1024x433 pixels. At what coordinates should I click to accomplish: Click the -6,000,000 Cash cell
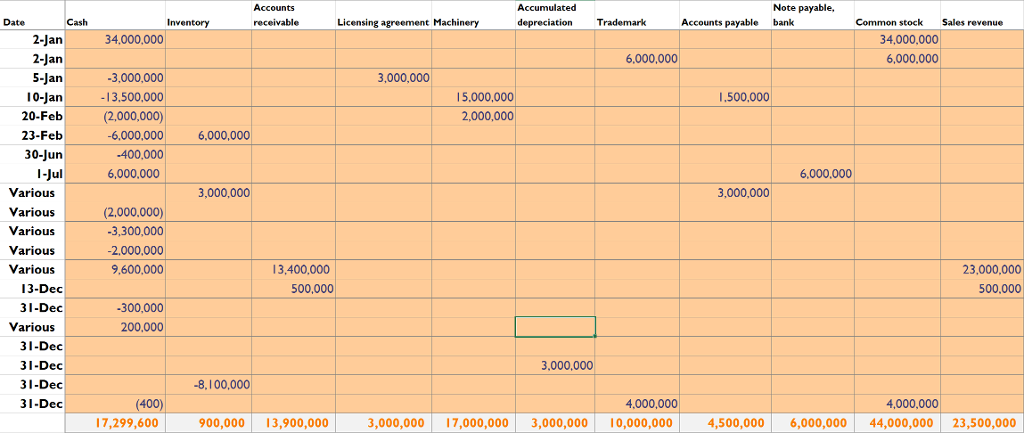116,136
